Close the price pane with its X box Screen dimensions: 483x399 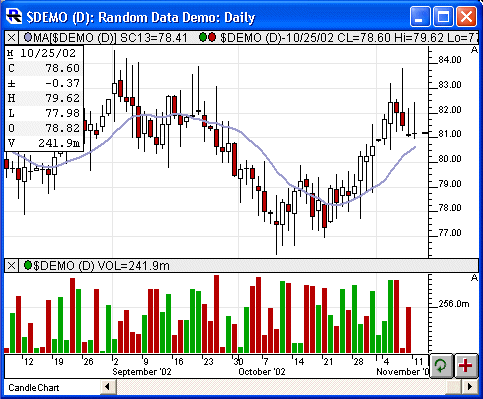pyautogui.click(x=11, y=37)
